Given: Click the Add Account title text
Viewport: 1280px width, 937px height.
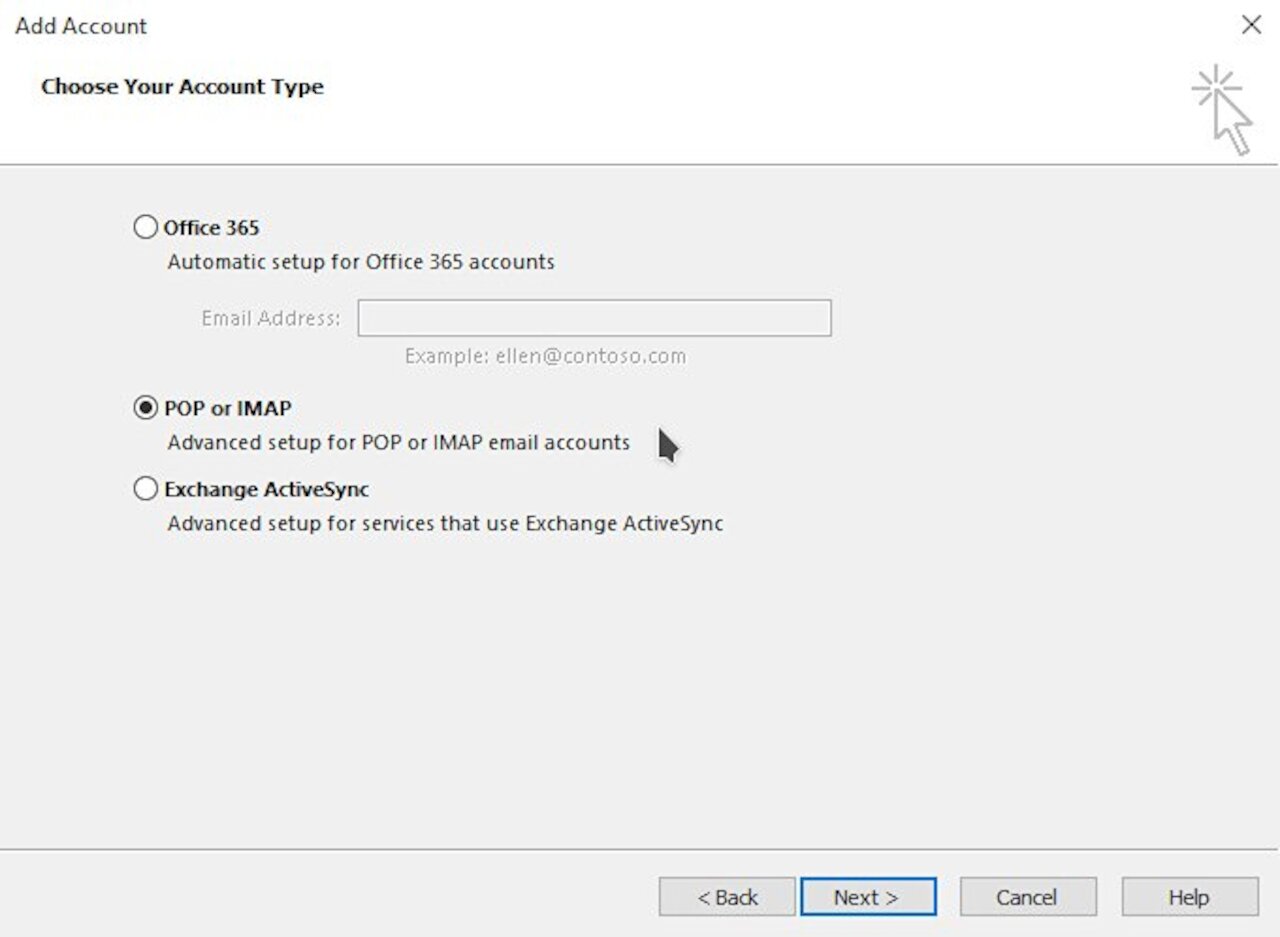Looking at the screenshot, I should point(80,26).
